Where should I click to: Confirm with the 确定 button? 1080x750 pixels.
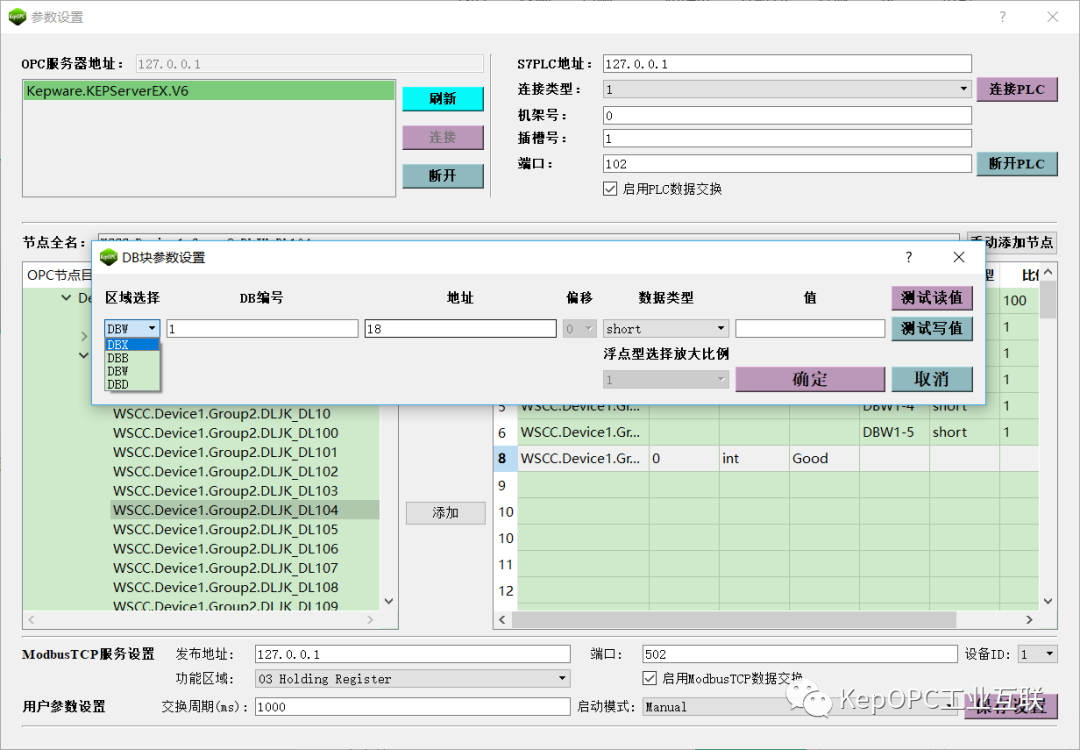click(x=810, y=379)
